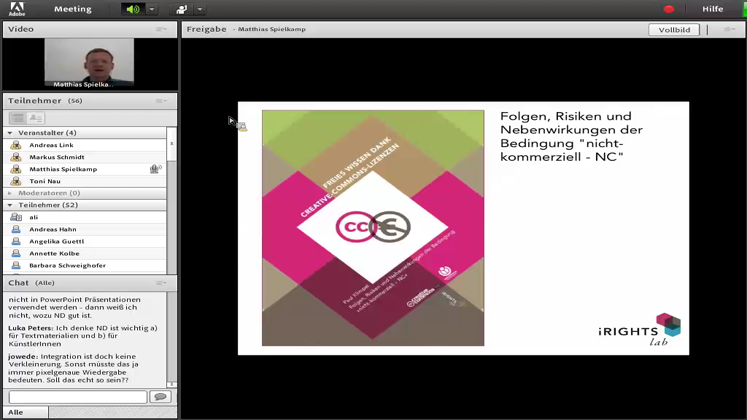The width and height of the screenshot is (747, 420).
Task: Open the Video pod options menu
Action: [x=161, y=30]
